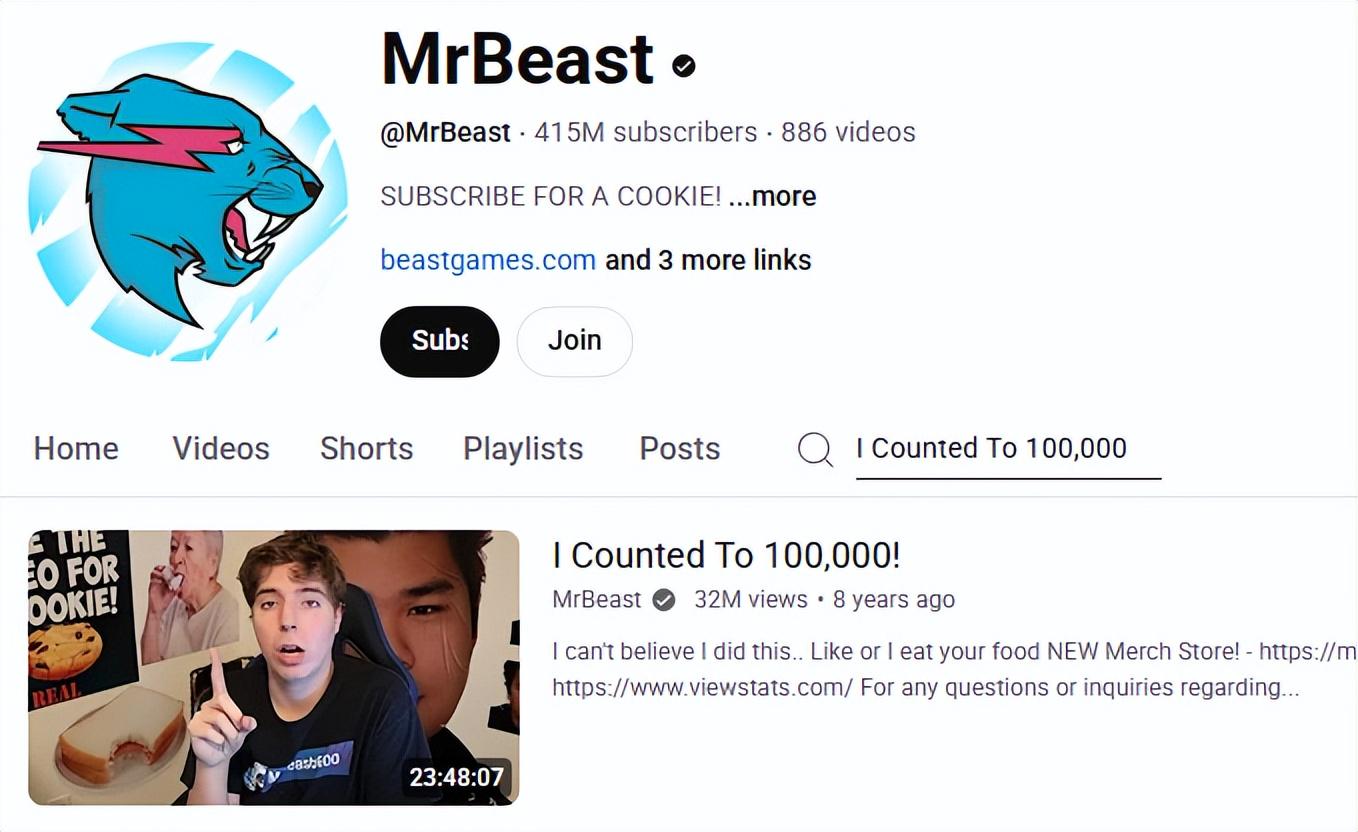The width and height of the screenshot is (1358, 832).
Task: Click the magnifying glass search icon
Action: click(815, 449)
